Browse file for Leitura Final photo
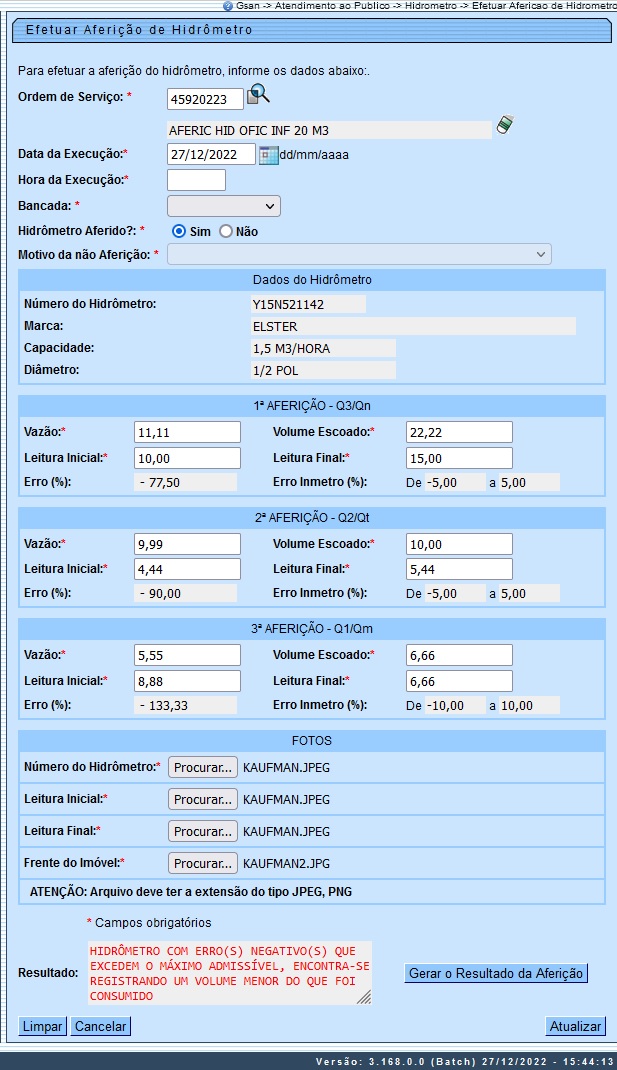The image size is (617, 1070). (203, 831)
